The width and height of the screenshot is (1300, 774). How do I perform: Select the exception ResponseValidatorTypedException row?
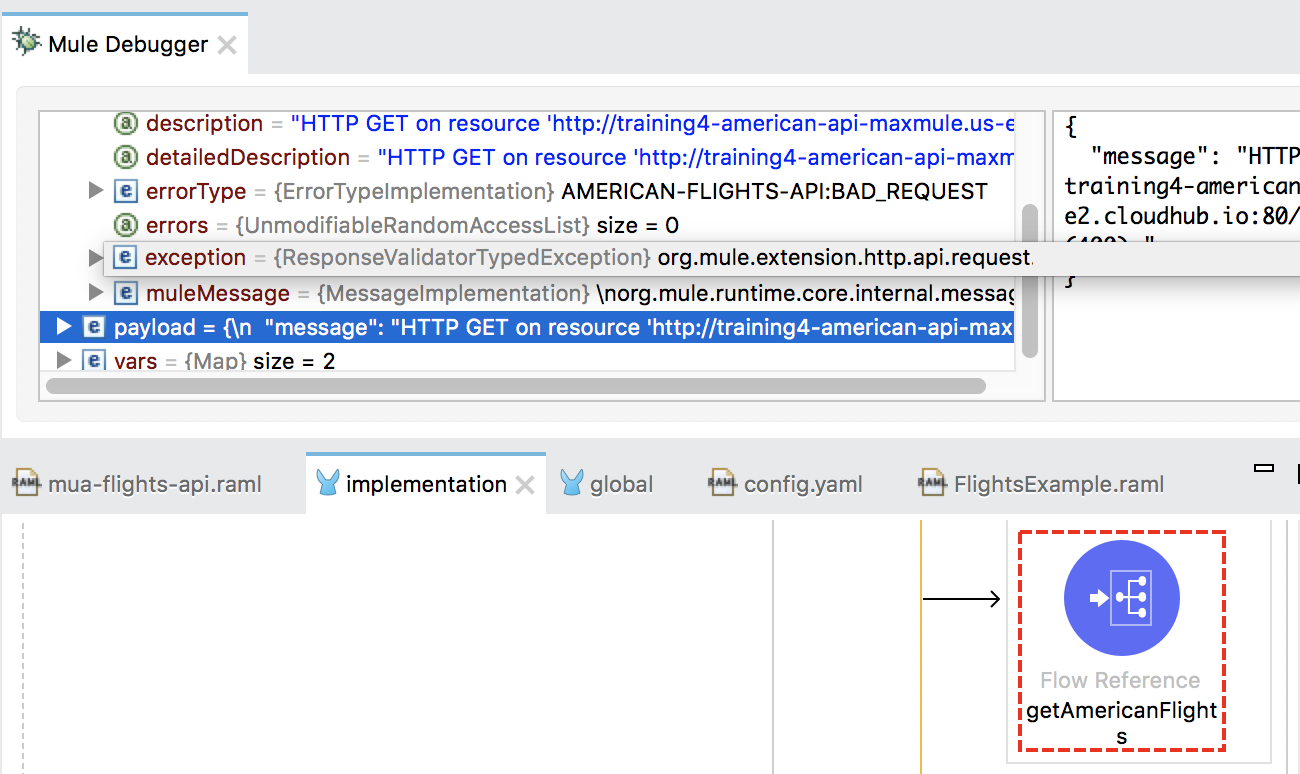point(588,258)
